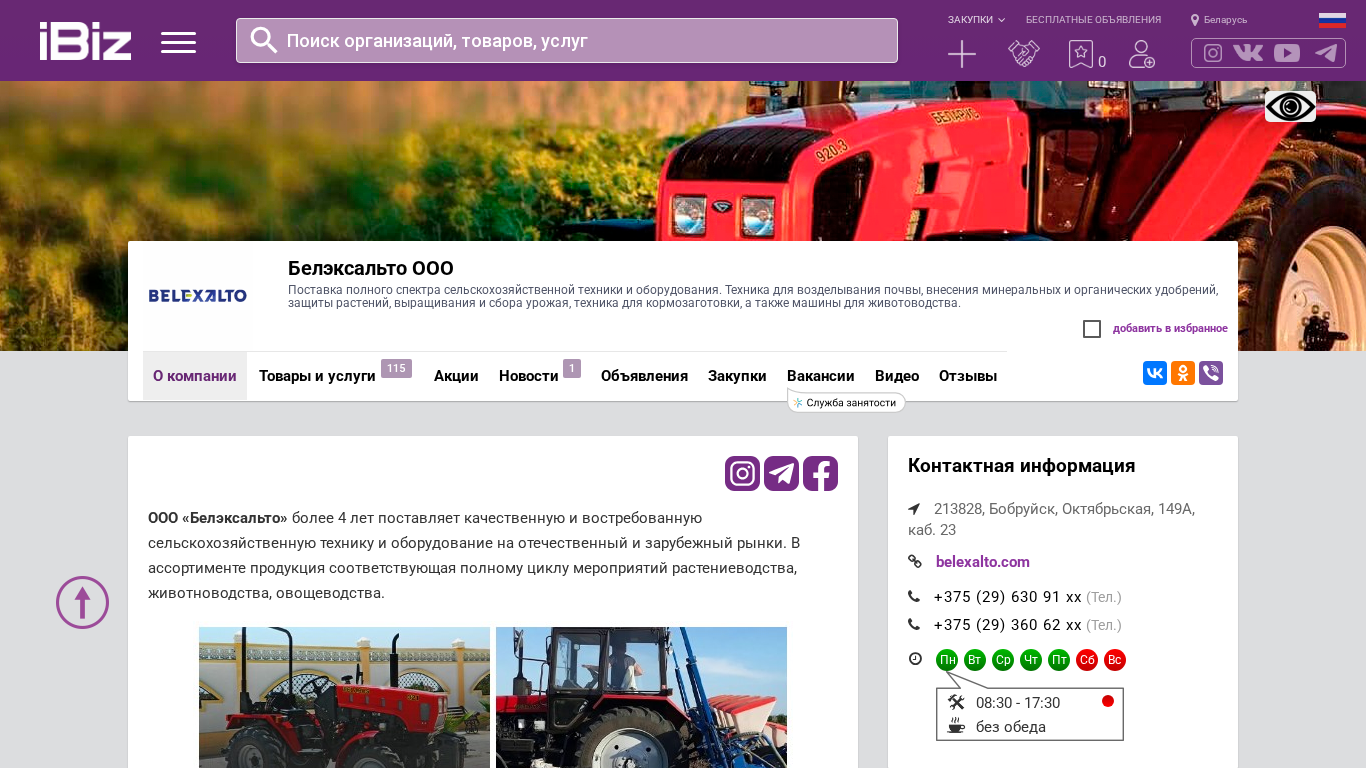
Task: Open iBiz VK page in header
Action: 1248,53
